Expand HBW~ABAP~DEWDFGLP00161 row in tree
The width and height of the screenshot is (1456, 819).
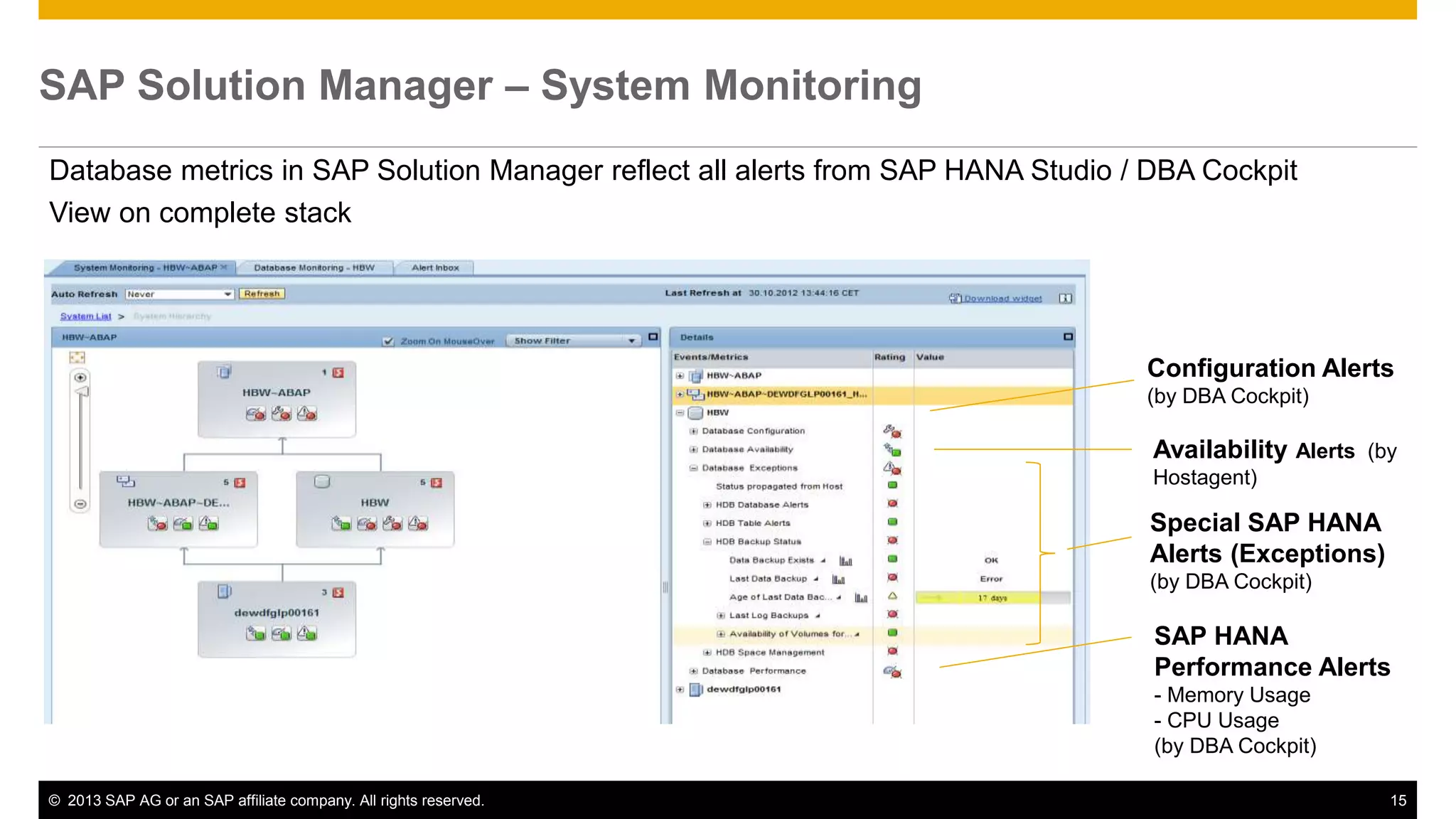tap(680, 394)
